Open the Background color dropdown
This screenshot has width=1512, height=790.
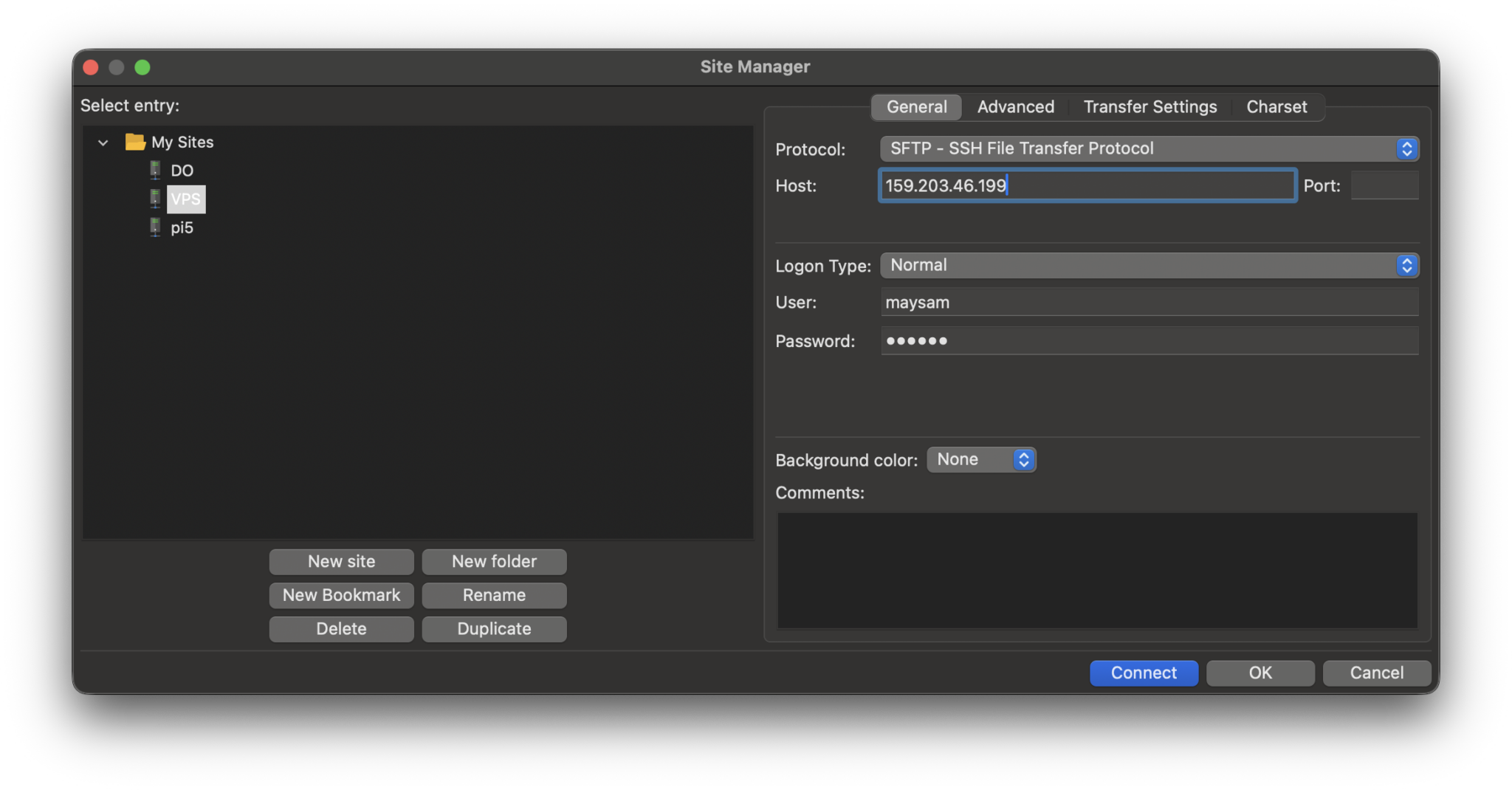981,459
